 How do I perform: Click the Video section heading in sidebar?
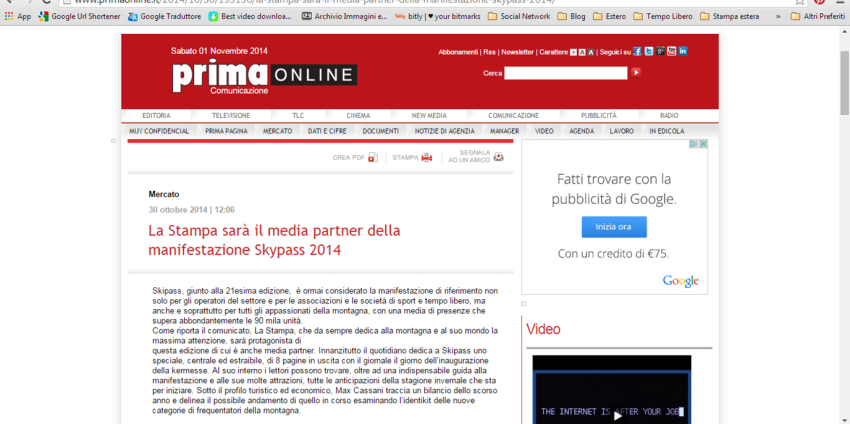click(543, 329)
